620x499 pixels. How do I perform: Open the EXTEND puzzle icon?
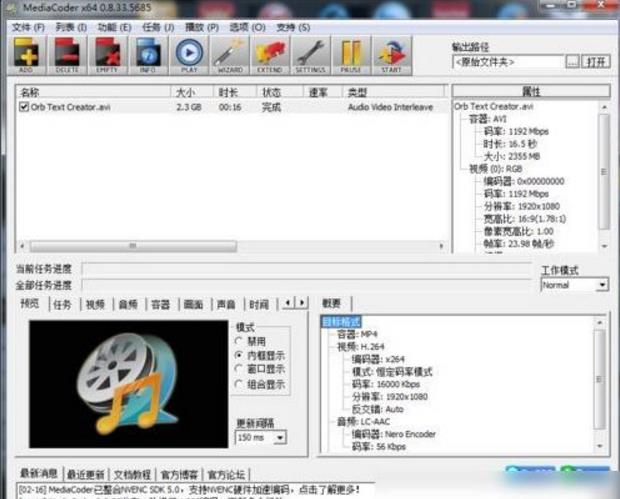coord(270,55)
